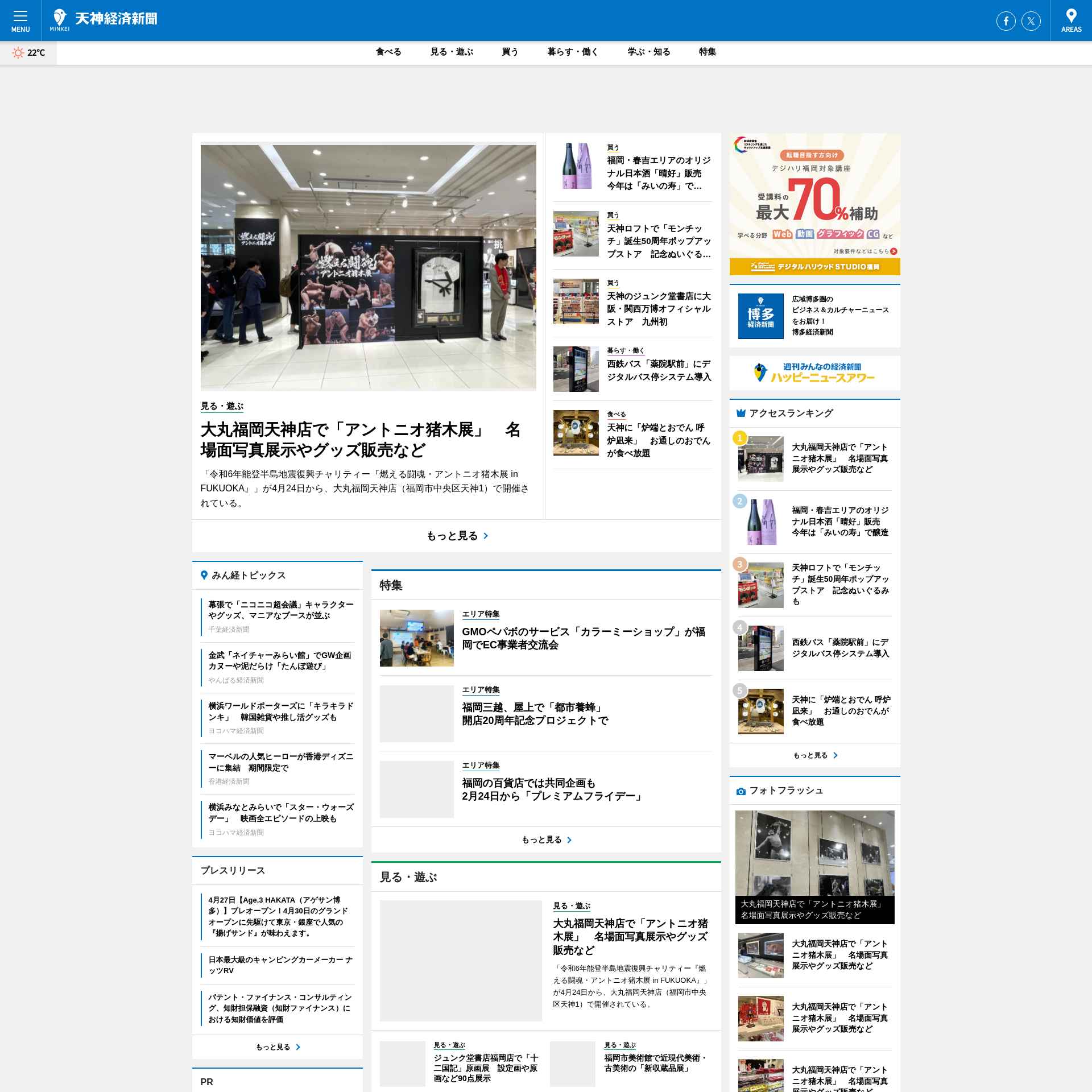Click the pin icon by みん経トピックス
The height and width of the screenshot is (1092, 1092).
[x=204, y=575]
